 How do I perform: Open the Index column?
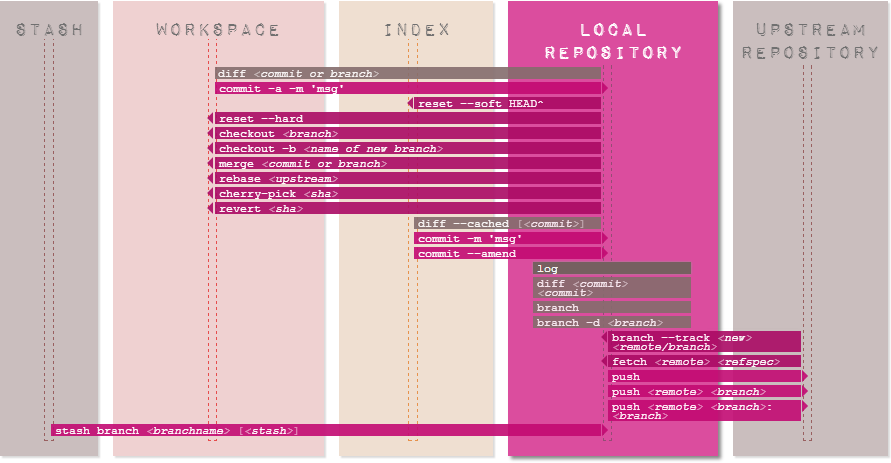416,30
